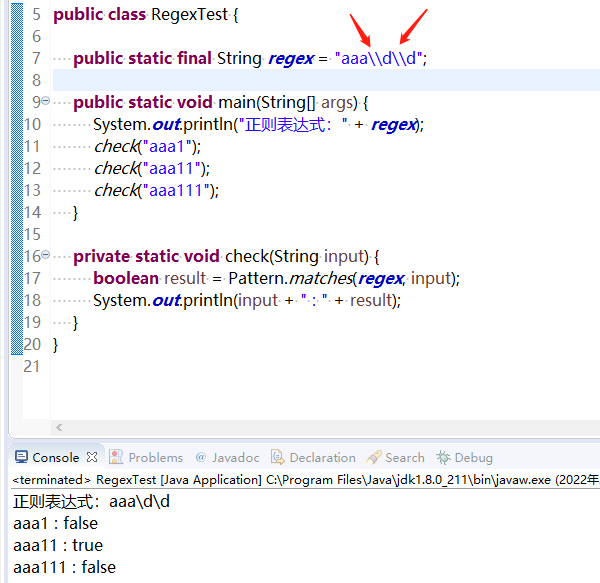This screenshot has width=600, height=583.
Task: Click the console output line 'aaa11 : true'
Action: (x=58, y=545)
